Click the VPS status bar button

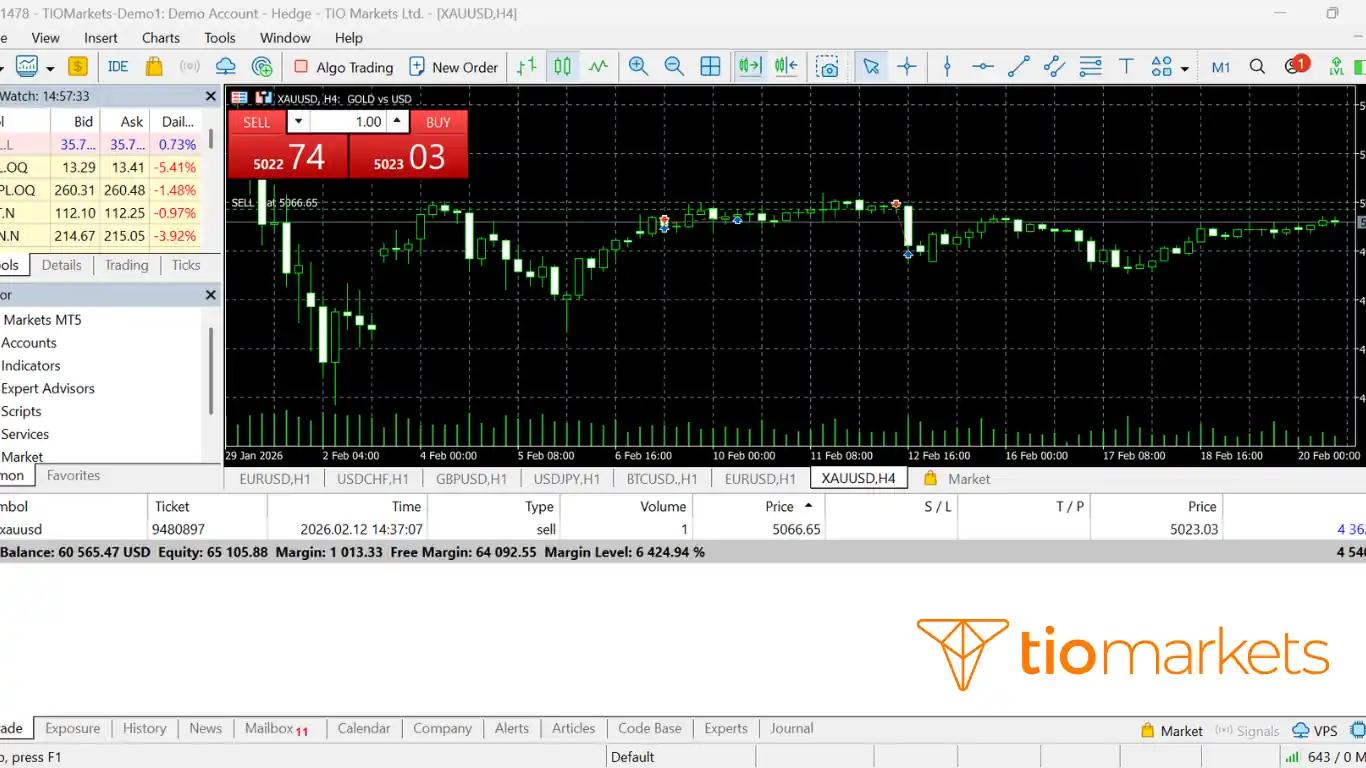tap(1315, 730)
